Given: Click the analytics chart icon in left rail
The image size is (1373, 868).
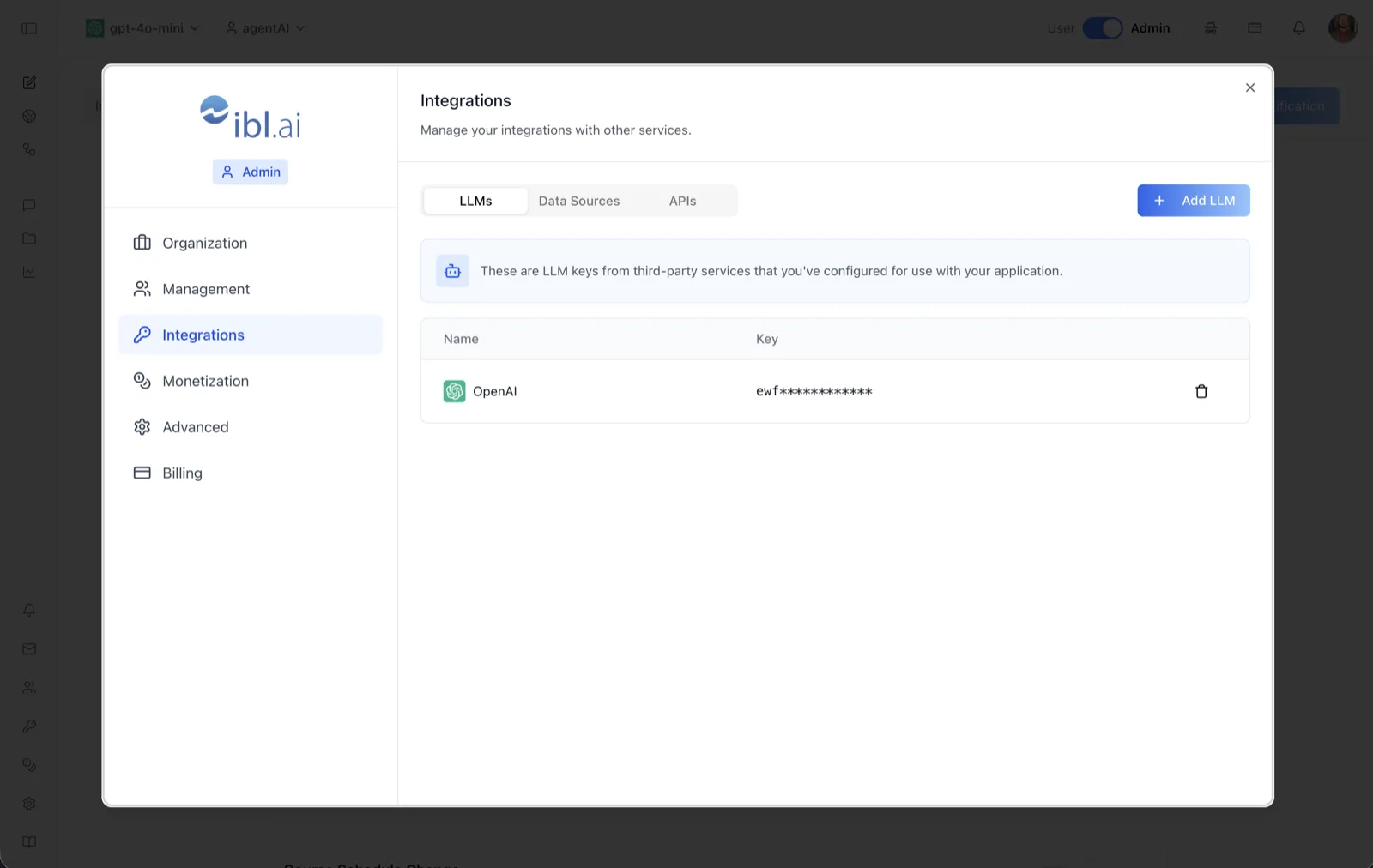Looking at the screenshot, I should pos(29,272).
